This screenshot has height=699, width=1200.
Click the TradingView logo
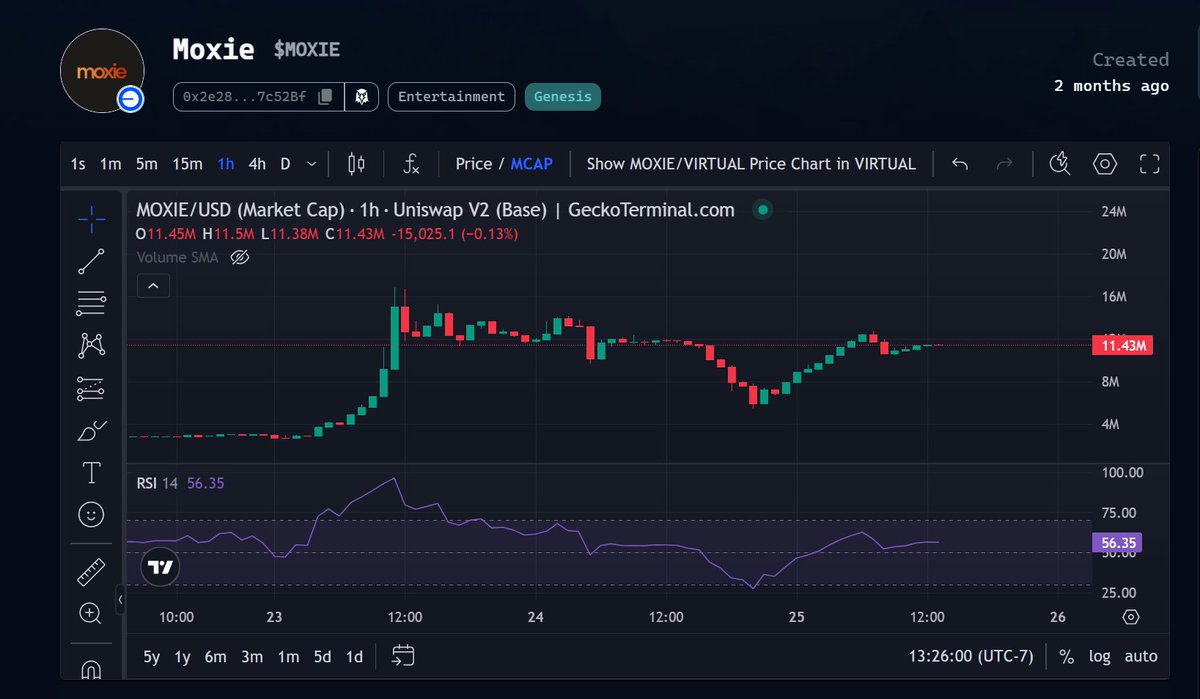point(160,567)
